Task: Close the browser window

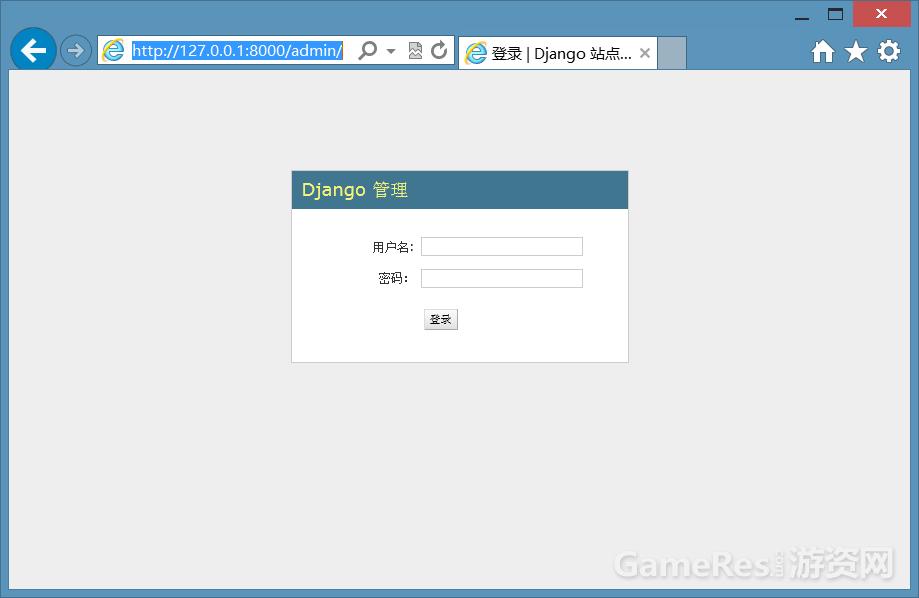Action: click(881, 13)
